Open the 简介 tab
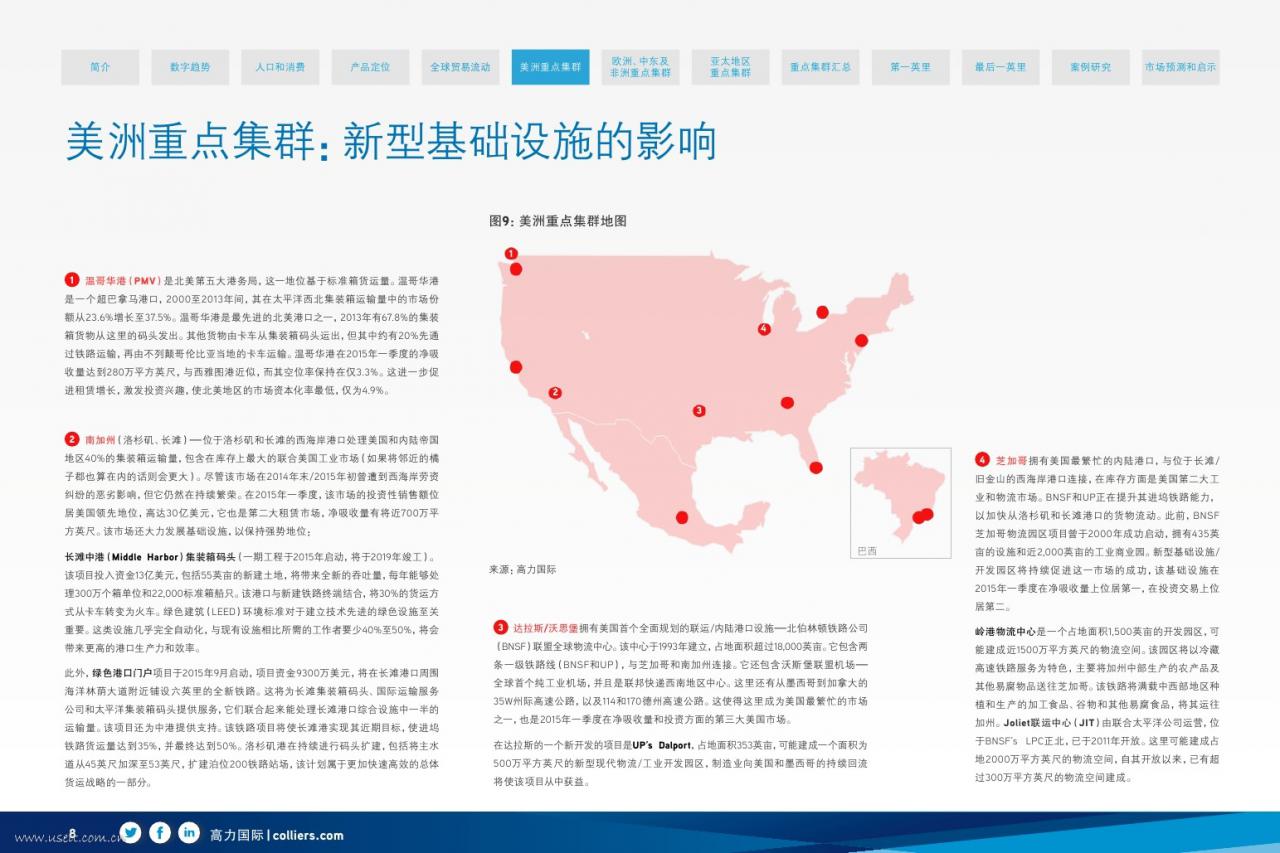The width and height of the screenshot is (1280, 853). click(100, 67)
